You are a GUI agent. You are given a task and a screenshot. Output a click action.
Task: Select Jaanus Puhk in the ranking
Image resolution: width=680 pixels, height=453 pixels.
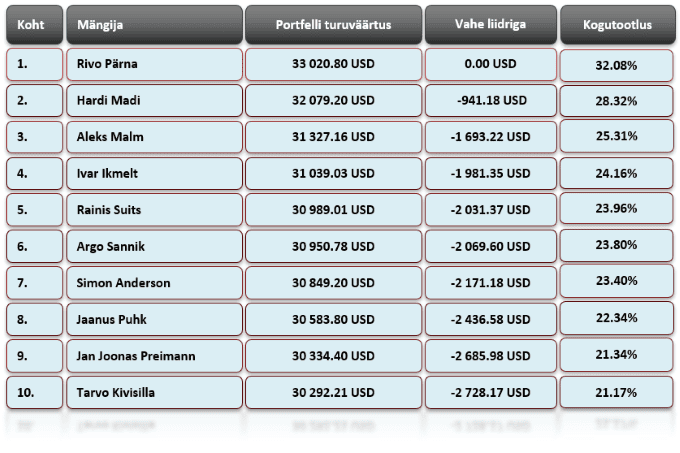[x=109, y=318]
